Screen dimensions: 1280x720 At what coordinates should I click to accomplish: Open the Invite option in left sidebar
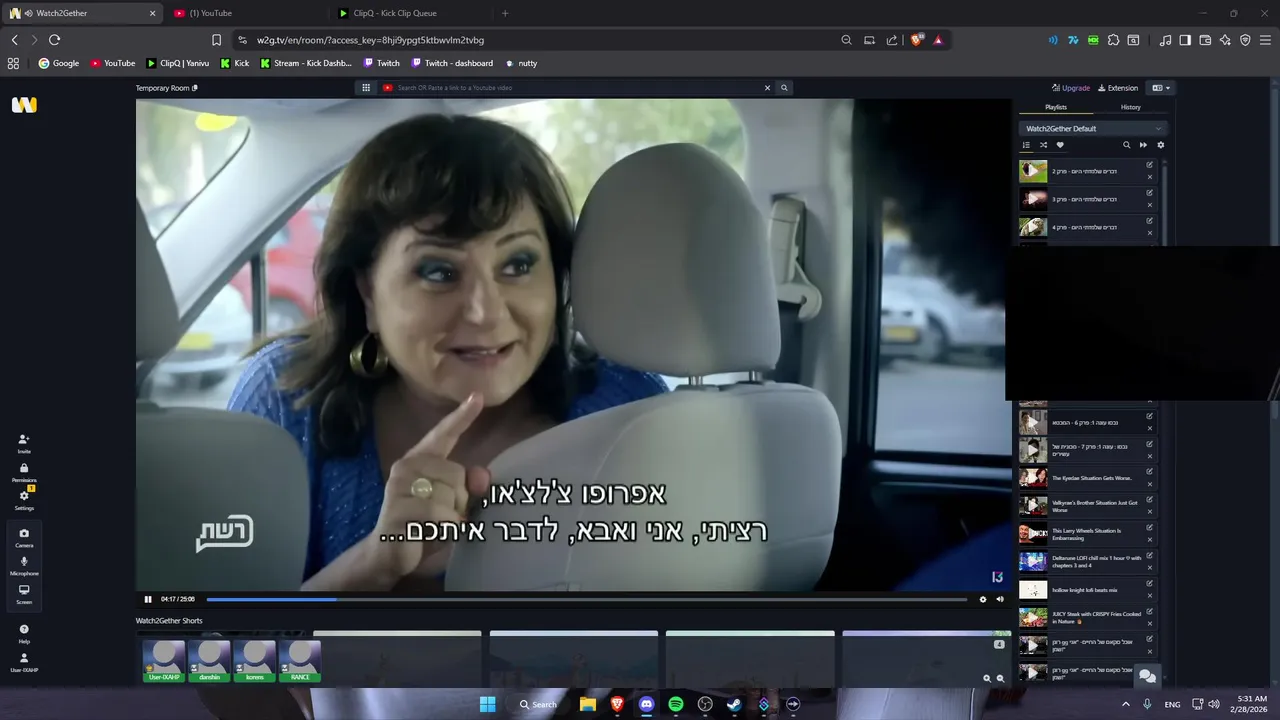click(x=24, y=443)
